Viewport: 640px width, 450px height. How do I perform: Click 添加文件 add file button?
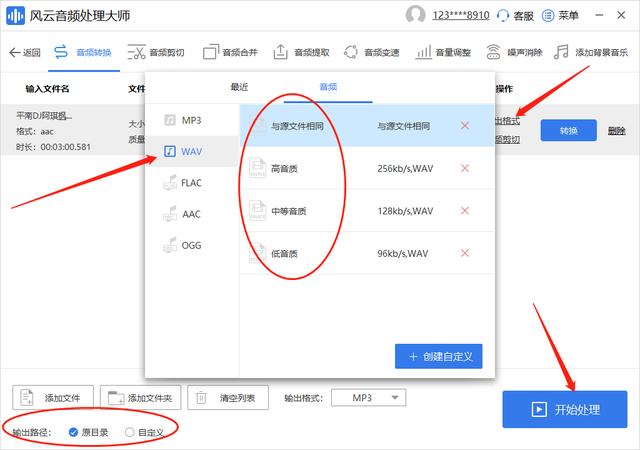coord(53,397)
